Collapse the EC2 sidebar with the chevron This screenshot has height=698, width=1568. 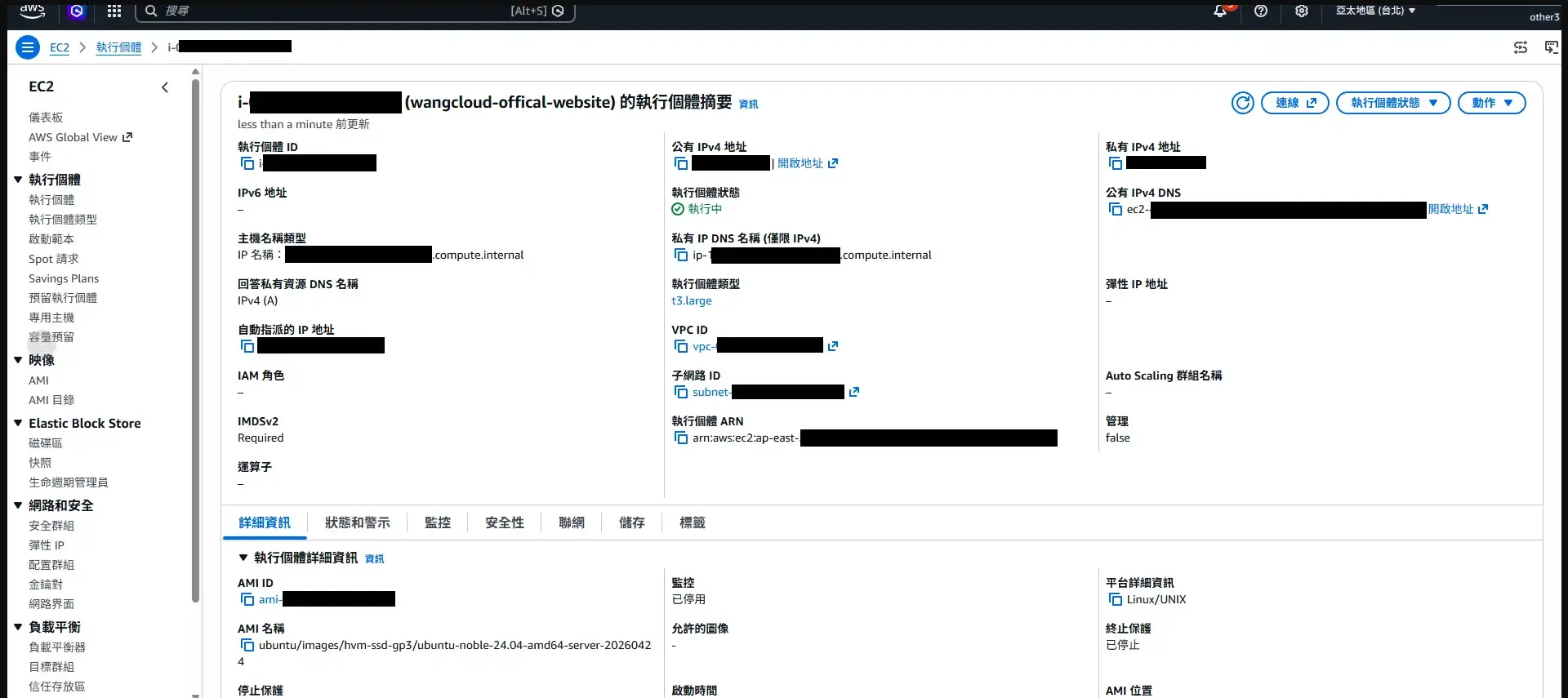(x=165, y=87)
